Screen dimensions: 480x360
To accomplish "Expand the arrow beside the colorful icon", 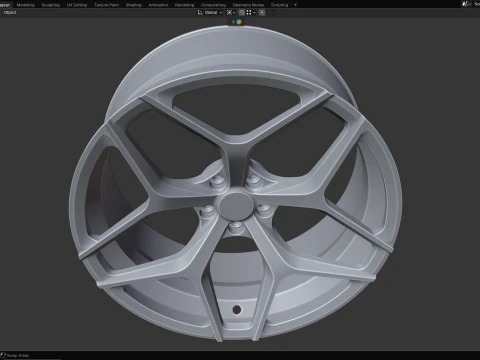I will point(233,22).
